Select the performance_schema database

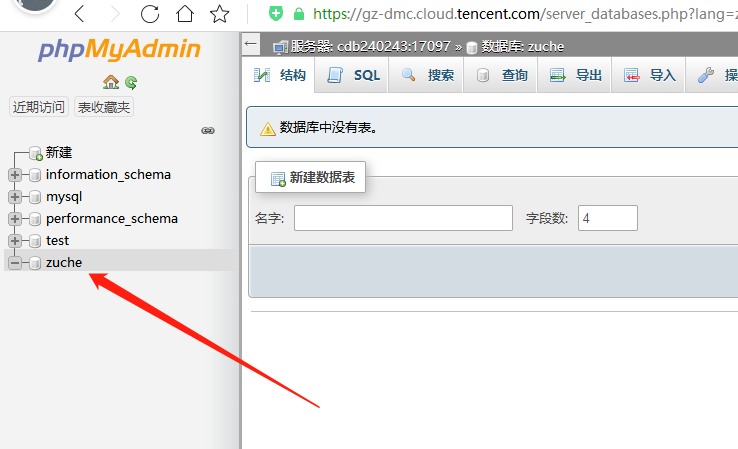point(112,219)
